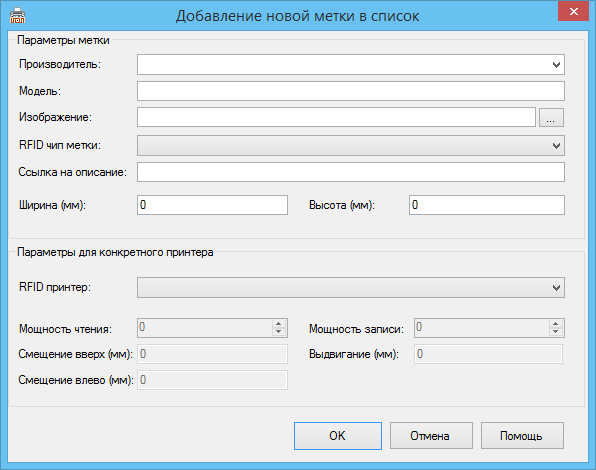Open the RFID принтер dropdown

pos(351,288)
